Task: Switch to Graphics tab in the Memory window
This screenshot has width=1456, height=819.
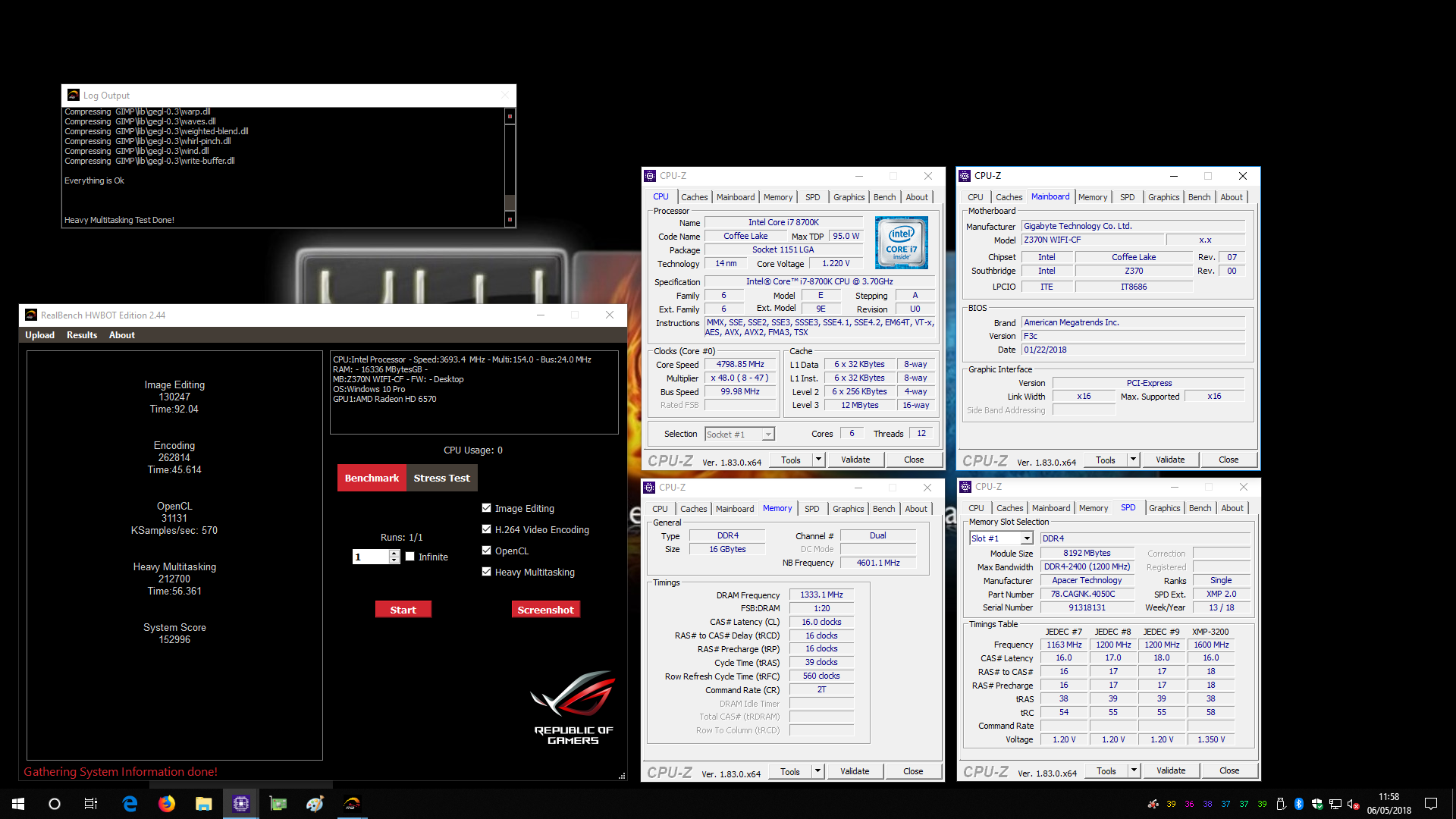Action: pos(848,509)
